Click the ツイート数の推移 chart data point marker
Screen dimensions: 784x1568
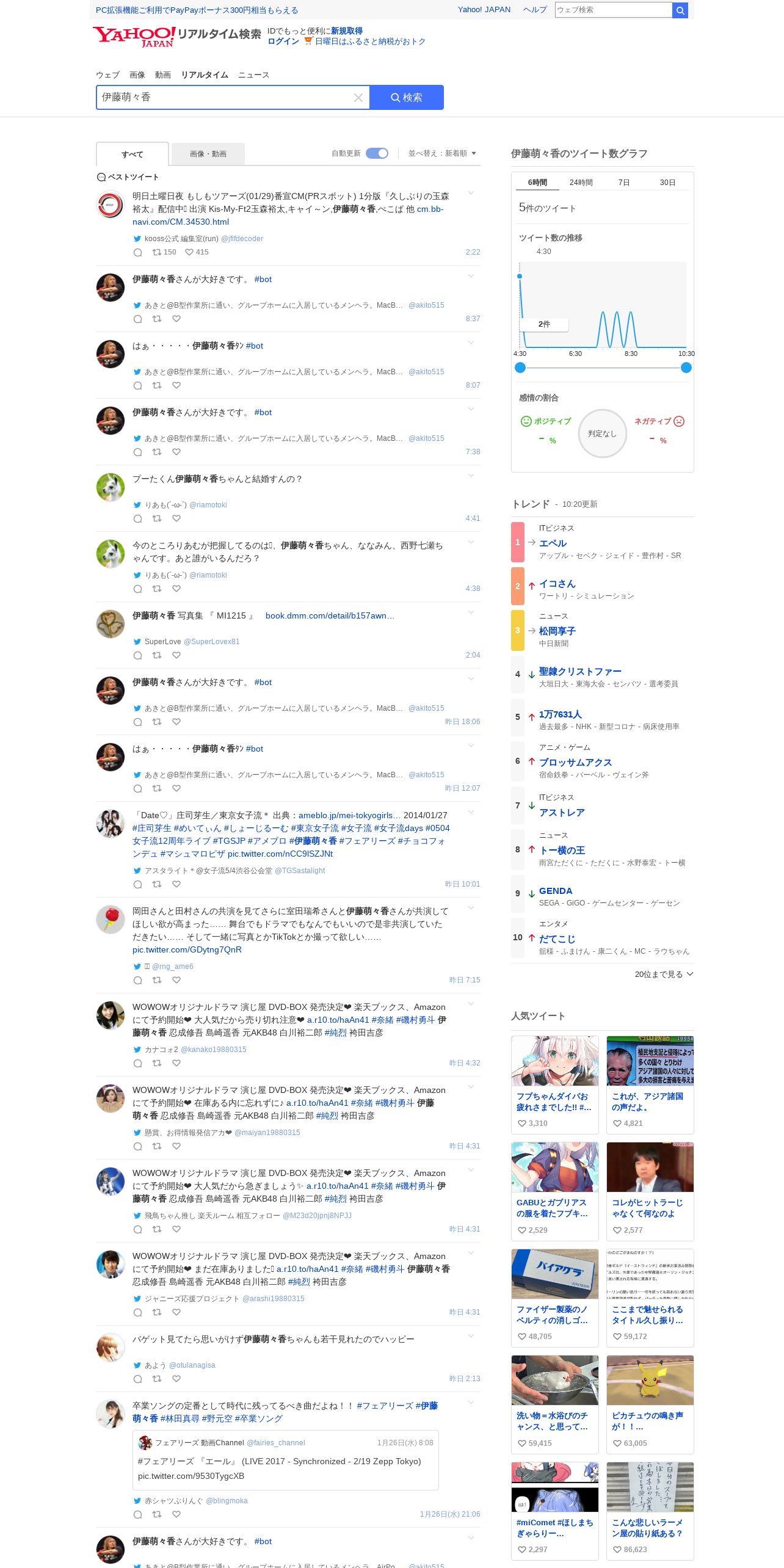520,277
